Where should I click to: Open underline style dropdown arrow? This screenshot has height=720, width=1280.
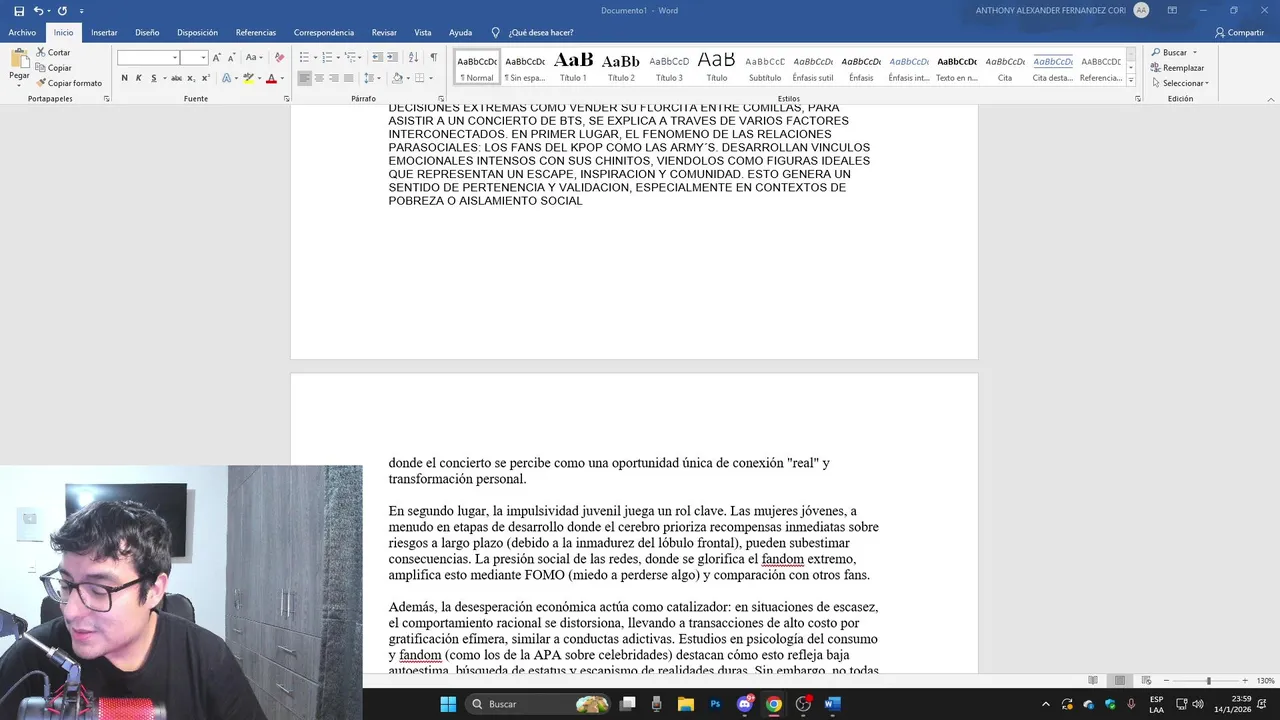point(163,78)
